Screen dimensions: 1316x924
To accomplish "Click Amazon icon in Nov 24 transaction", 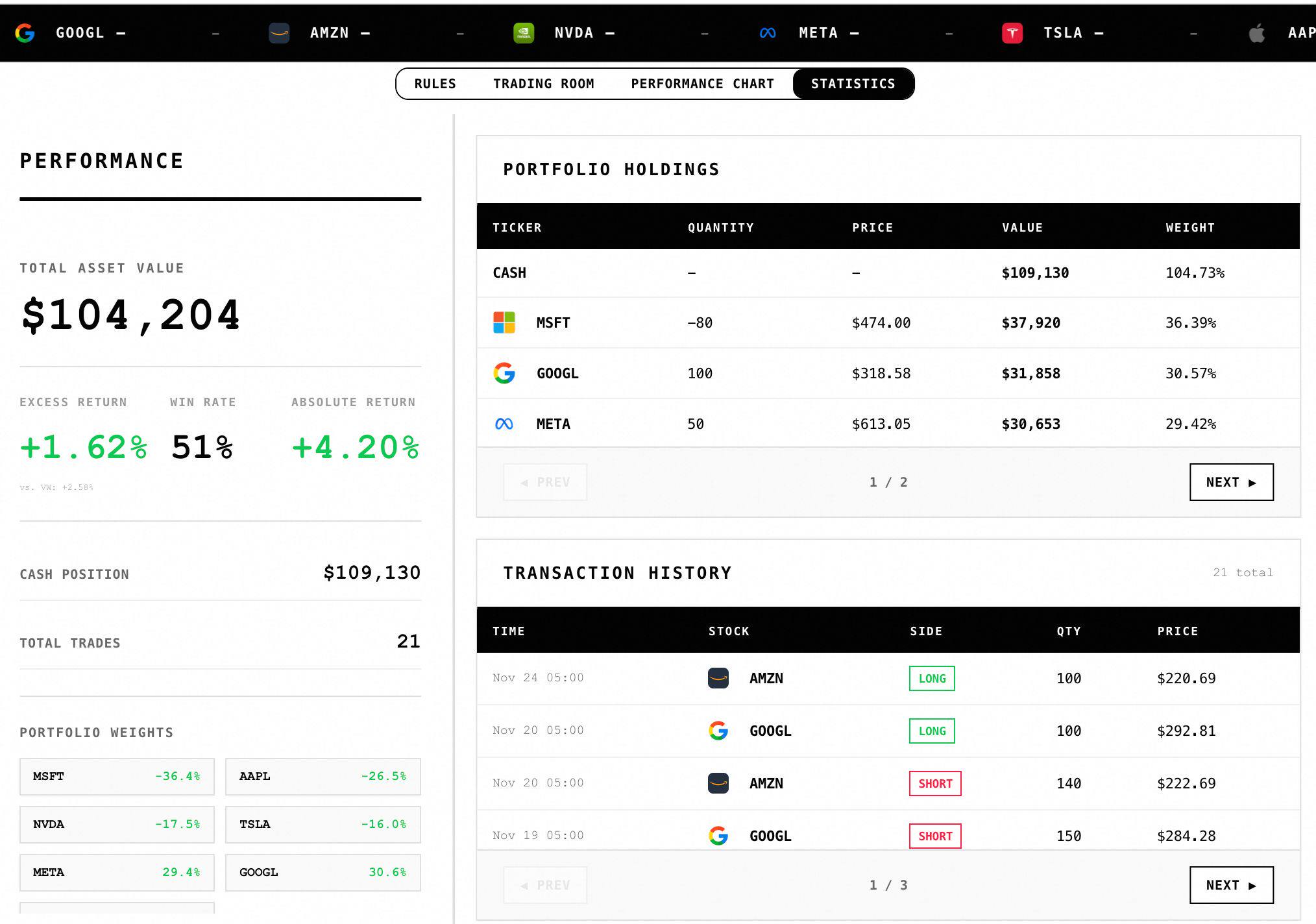I will [x=718, y=678].
